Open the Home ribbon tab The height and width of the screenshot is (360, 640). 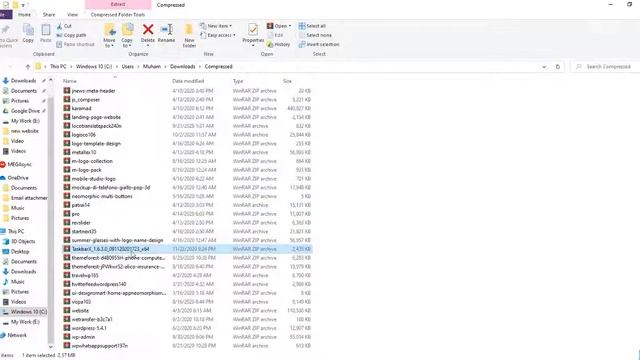tap(24, 15)
